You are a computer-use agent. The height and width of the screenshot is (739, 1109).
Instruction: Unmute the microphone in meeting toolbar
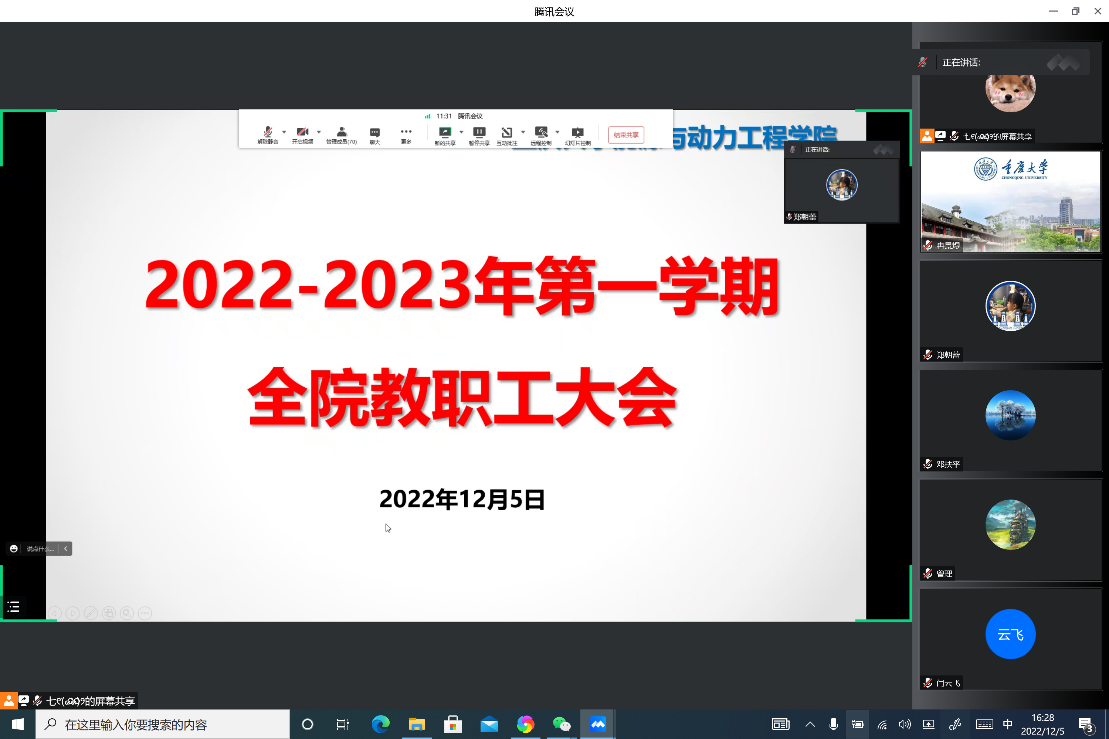click(267, 133)
